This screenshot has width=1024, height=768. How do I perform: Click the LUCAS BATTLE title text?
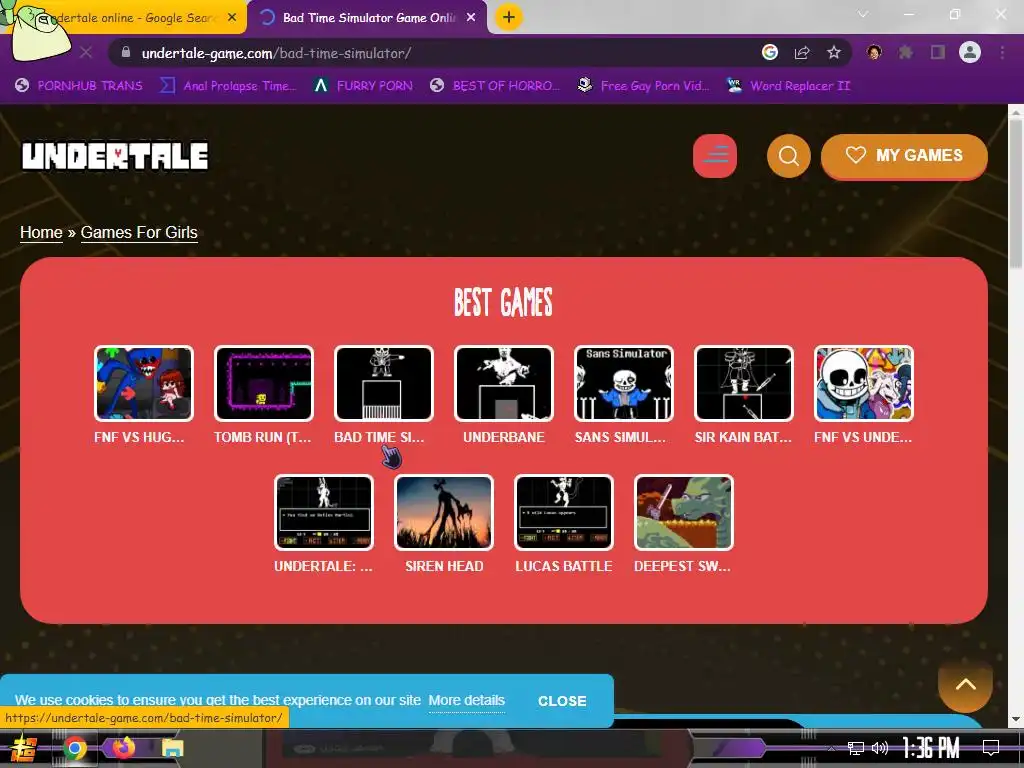[564, 566]
